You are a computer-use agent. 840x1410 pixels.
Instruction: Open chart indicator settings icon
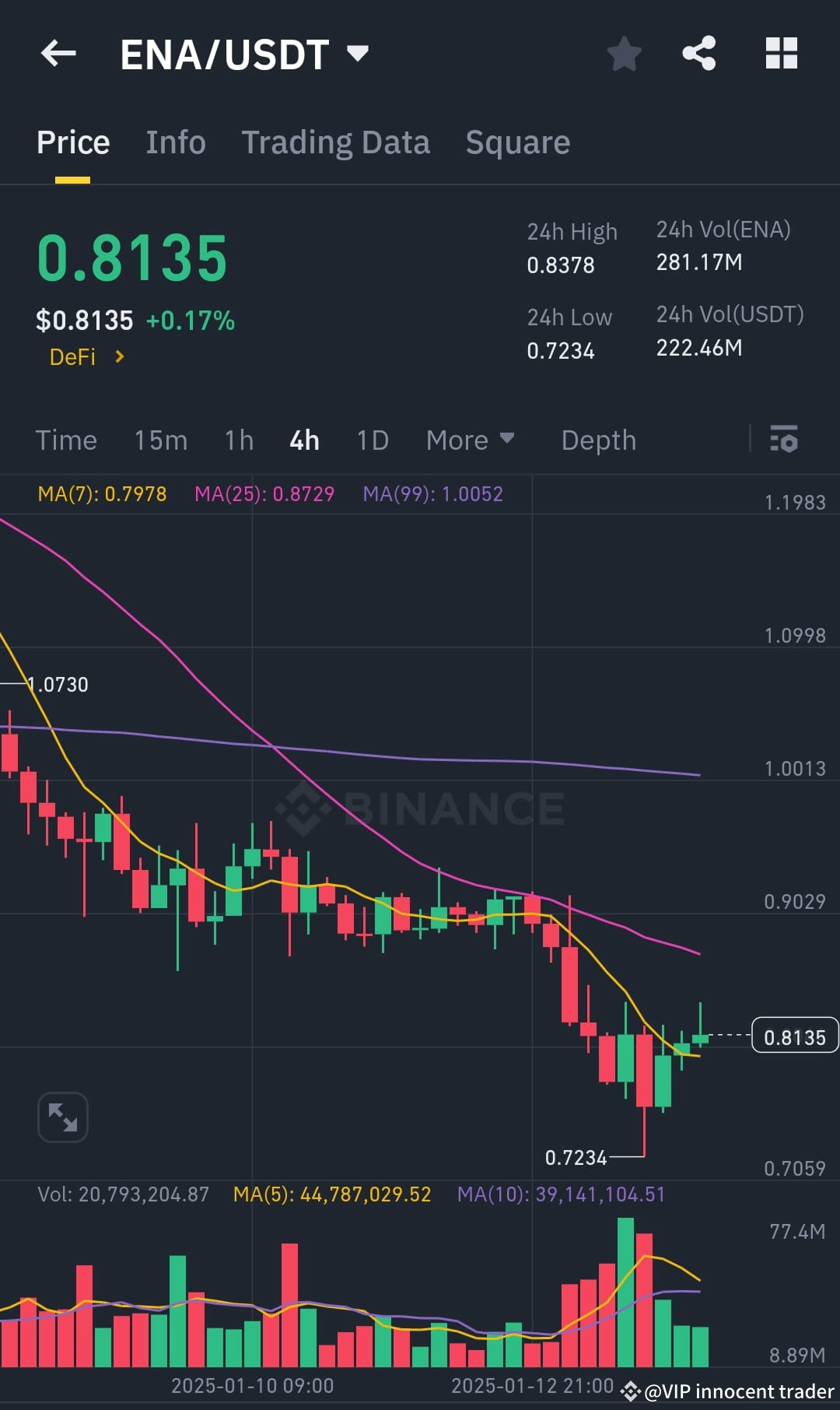(x=785, y=440)
